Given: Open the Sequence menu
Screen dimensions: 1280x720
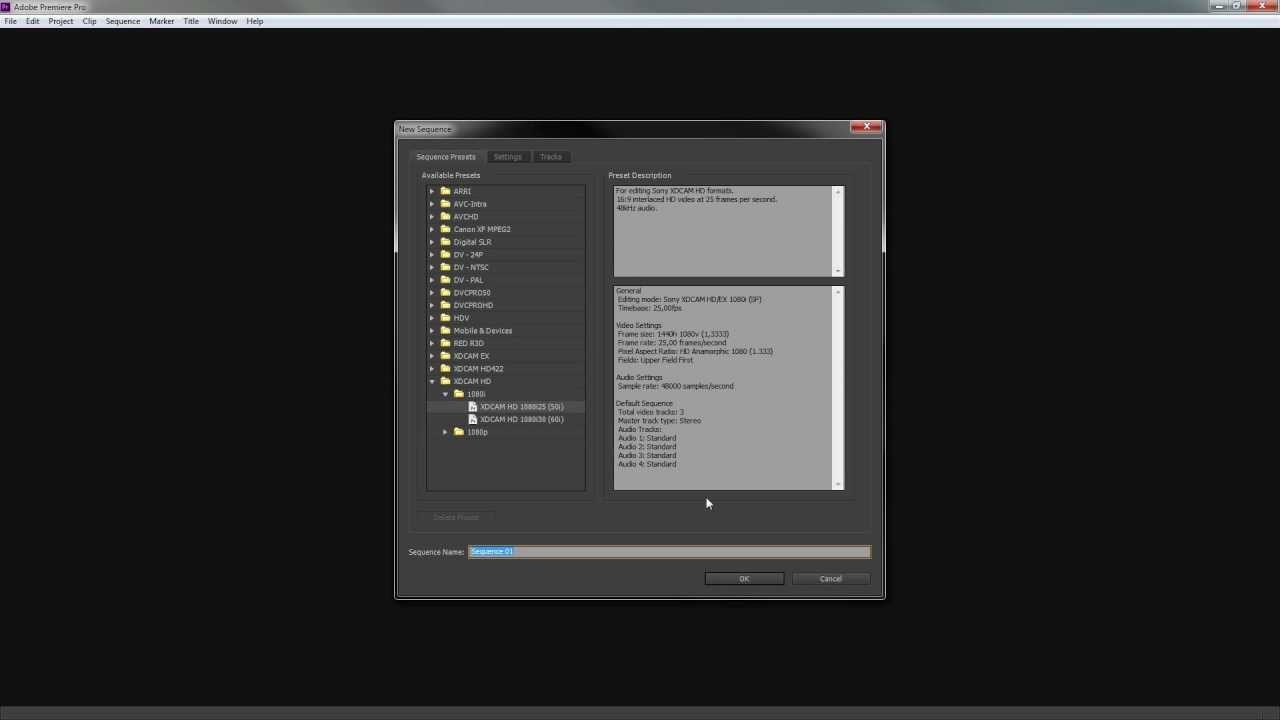Looking at the screenshot, I should tap(122, 21).
